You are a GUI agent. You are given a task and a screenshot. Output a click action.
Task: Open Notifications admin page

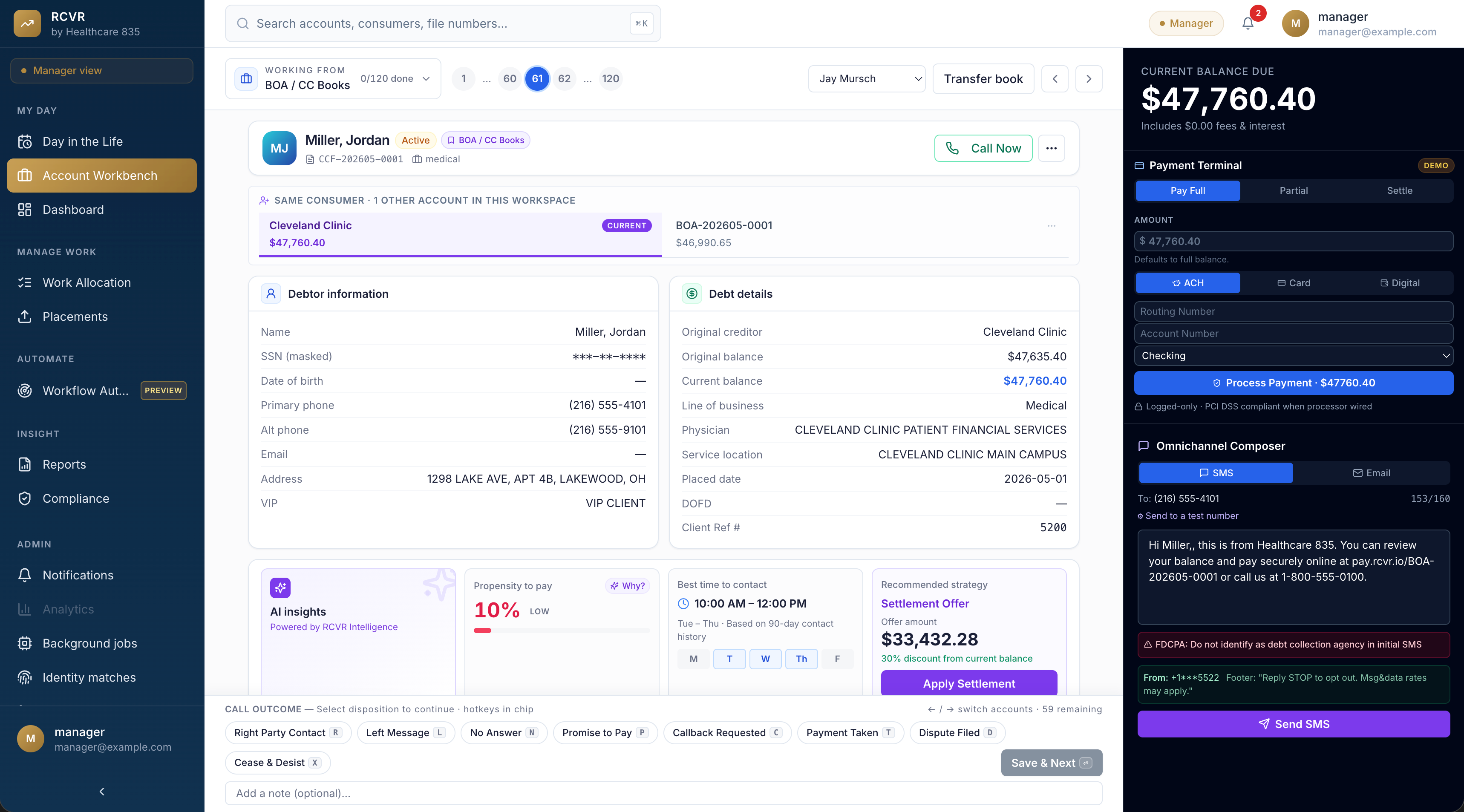click(102, 575)
